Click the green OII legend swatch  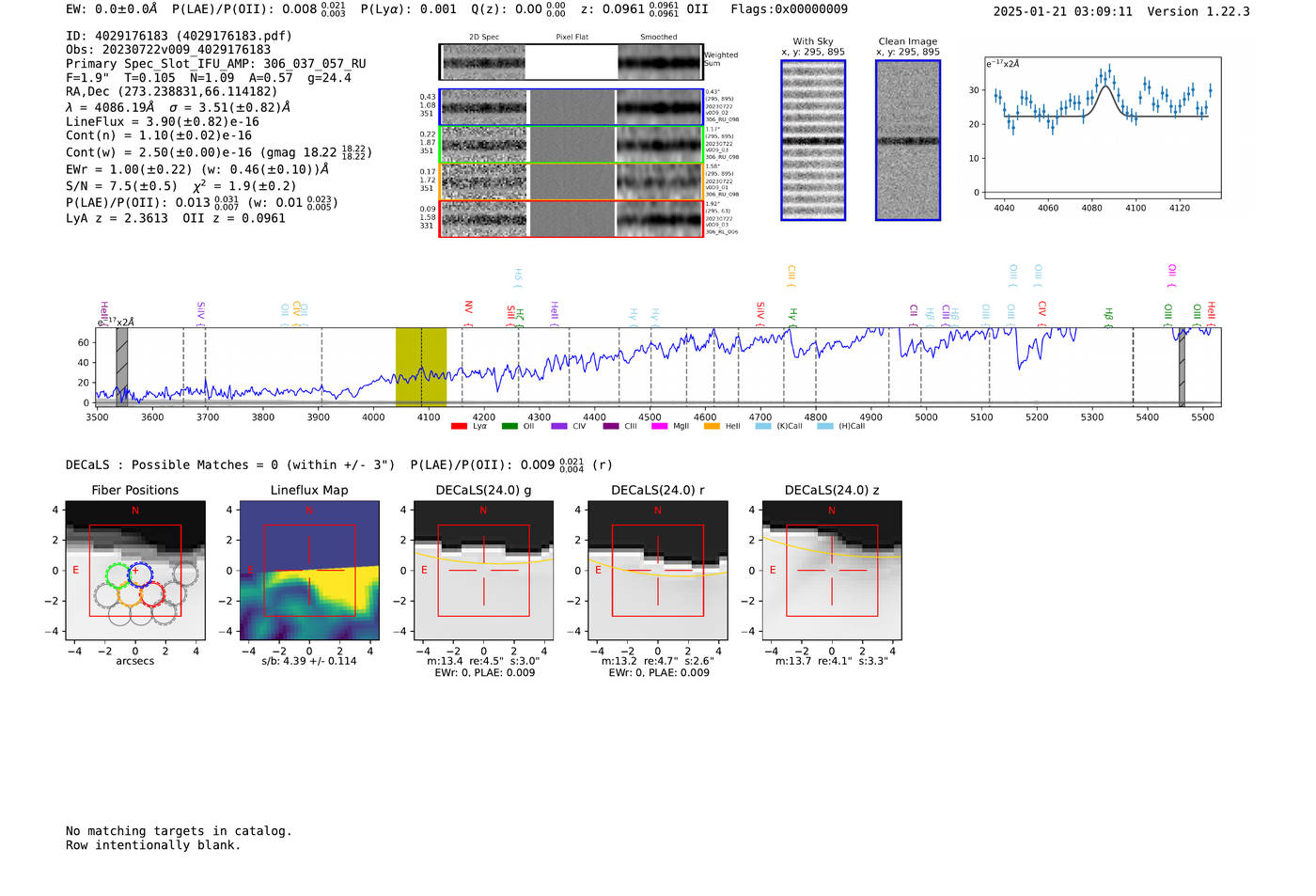509,427
